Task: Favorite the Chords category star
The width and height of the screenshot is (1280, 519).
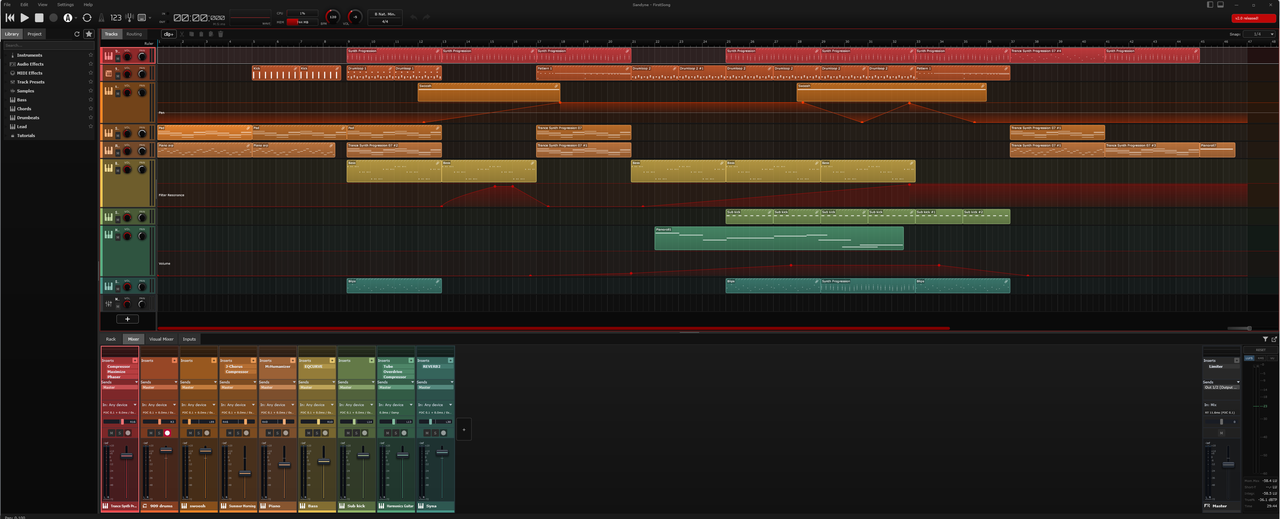Action: 91,109
